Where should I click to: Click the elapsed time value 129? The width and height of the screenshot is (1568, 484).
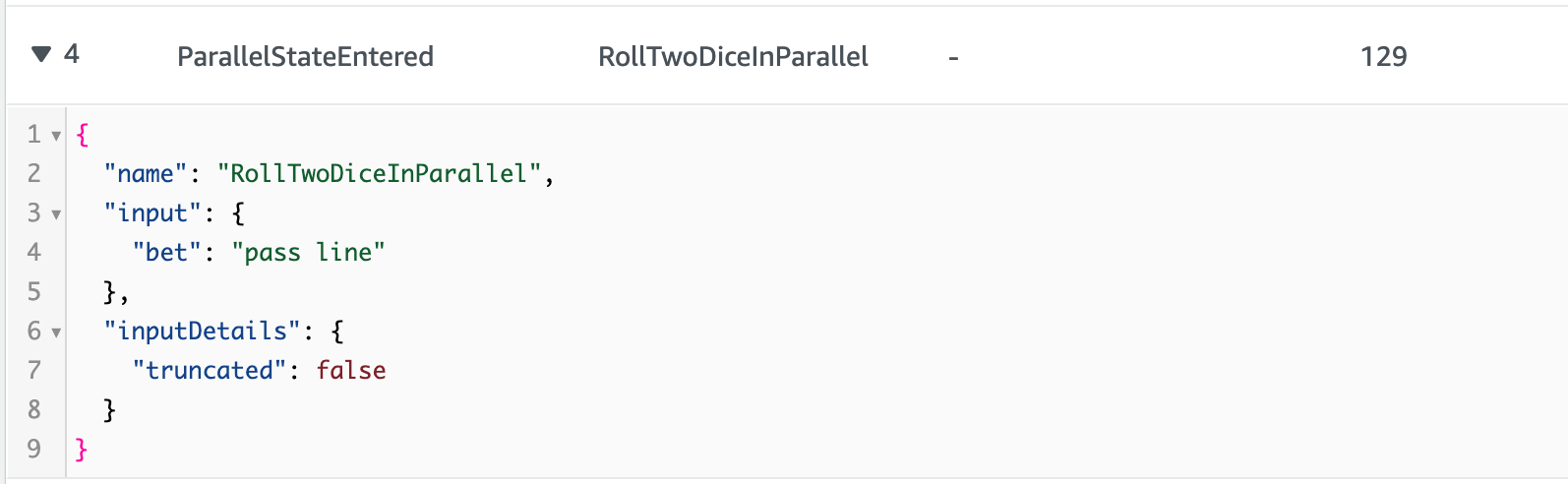pyautogui.click(x=1383, y=57)
